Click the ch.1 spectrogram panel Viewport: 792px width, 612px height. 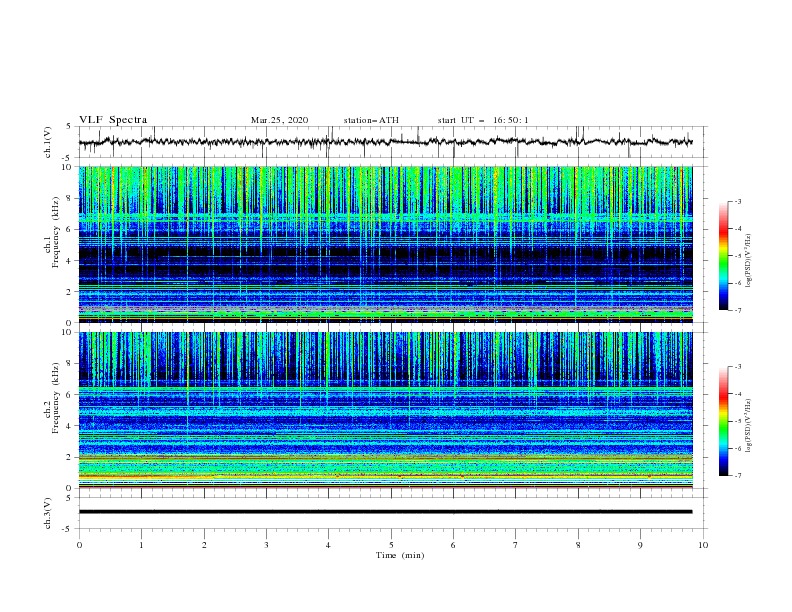click(385, 244)
